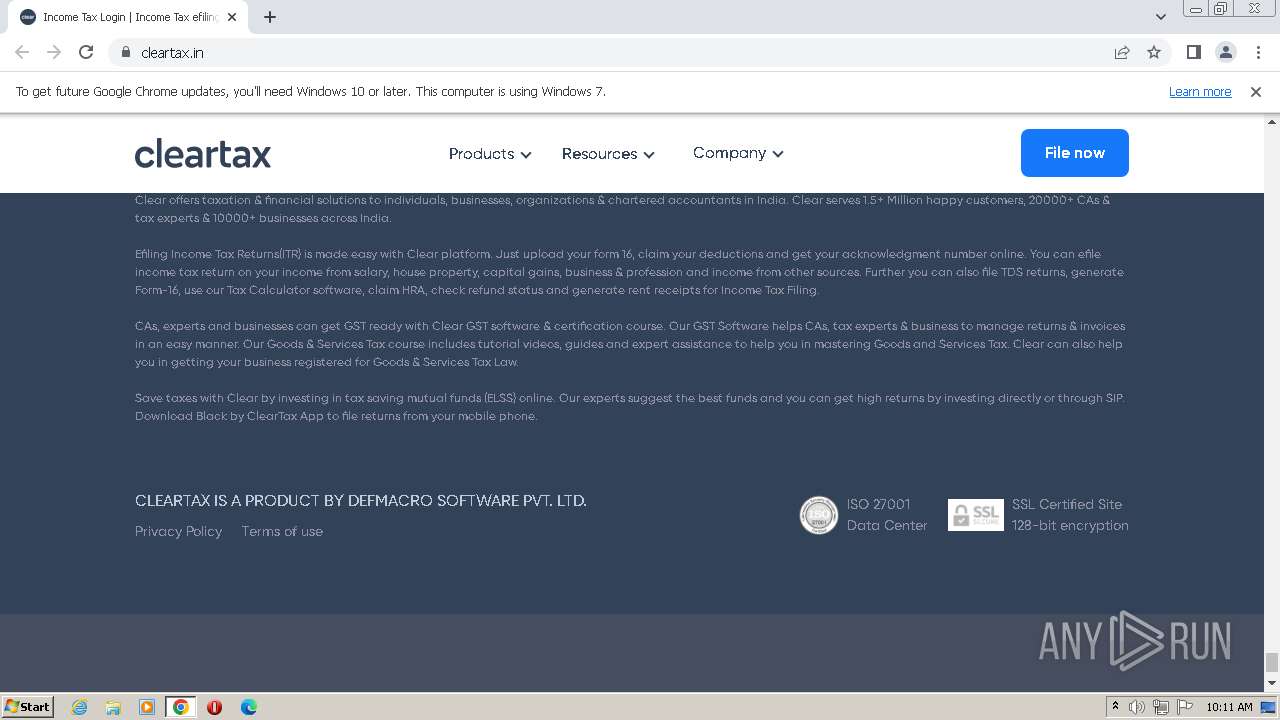The width and height of the screenshot is (1280, 720).
Task: Click 'SSL Certified Site' text
Action: (x=1067, y=504)
